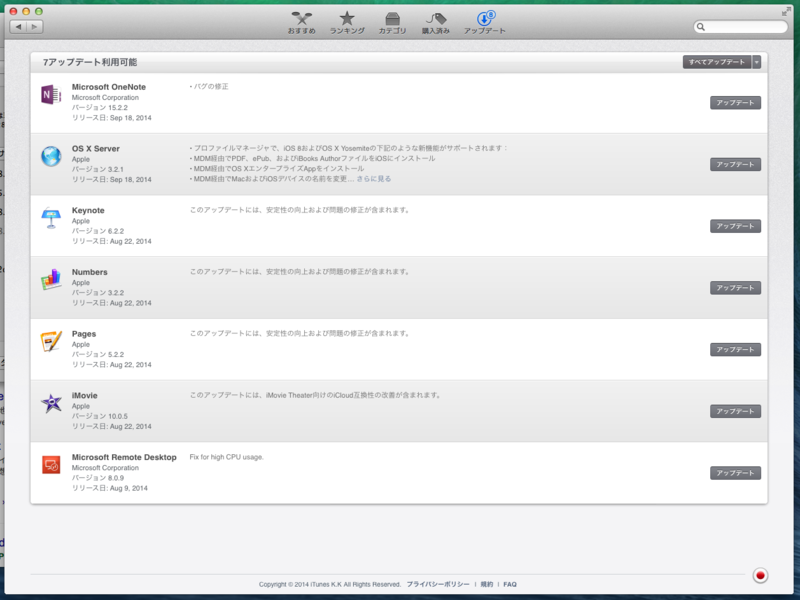Update Microsoft Remote Desktop
800x600 pixels.
click(735, 473)
